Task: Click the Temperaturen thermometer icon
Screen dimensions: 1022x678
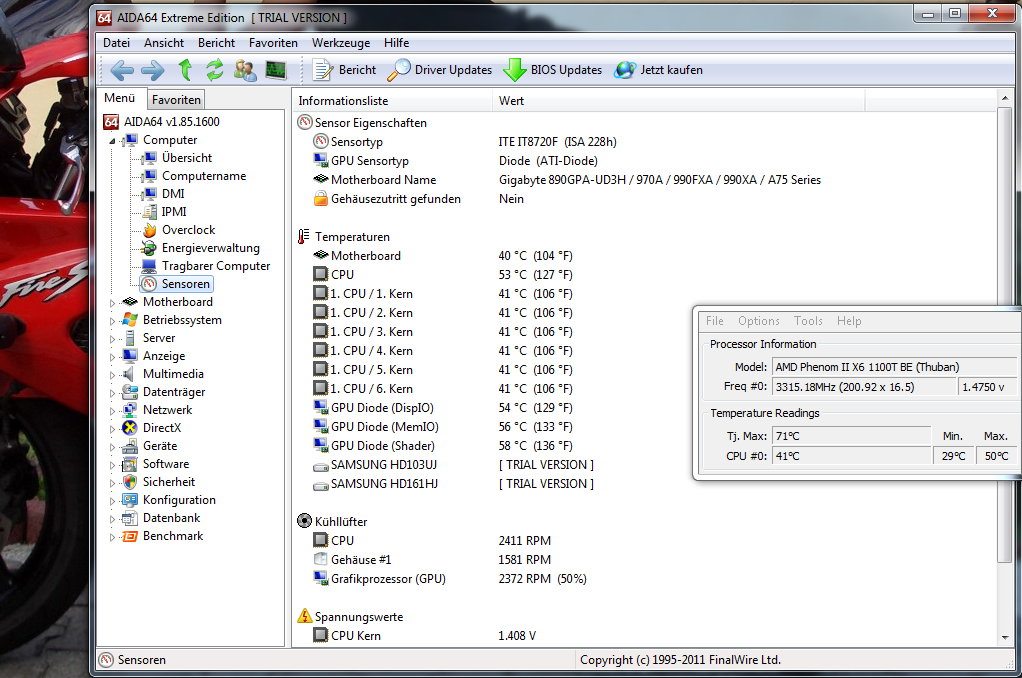Action: click(x=304, y=237)
